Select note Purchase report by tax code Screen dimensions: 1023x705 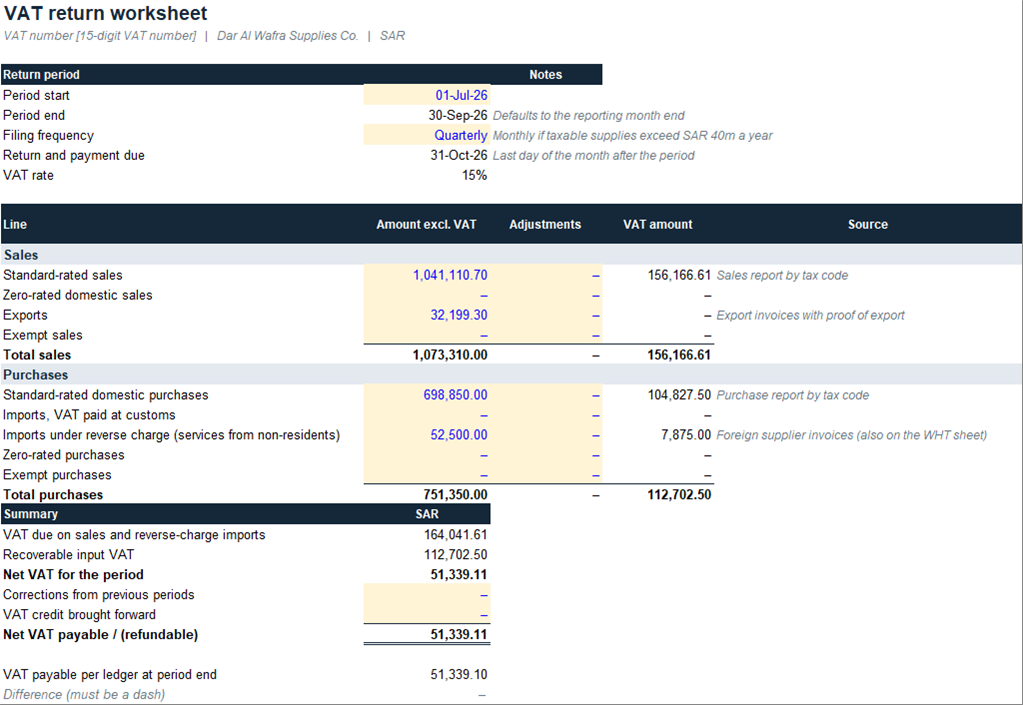tap(793, 395)
